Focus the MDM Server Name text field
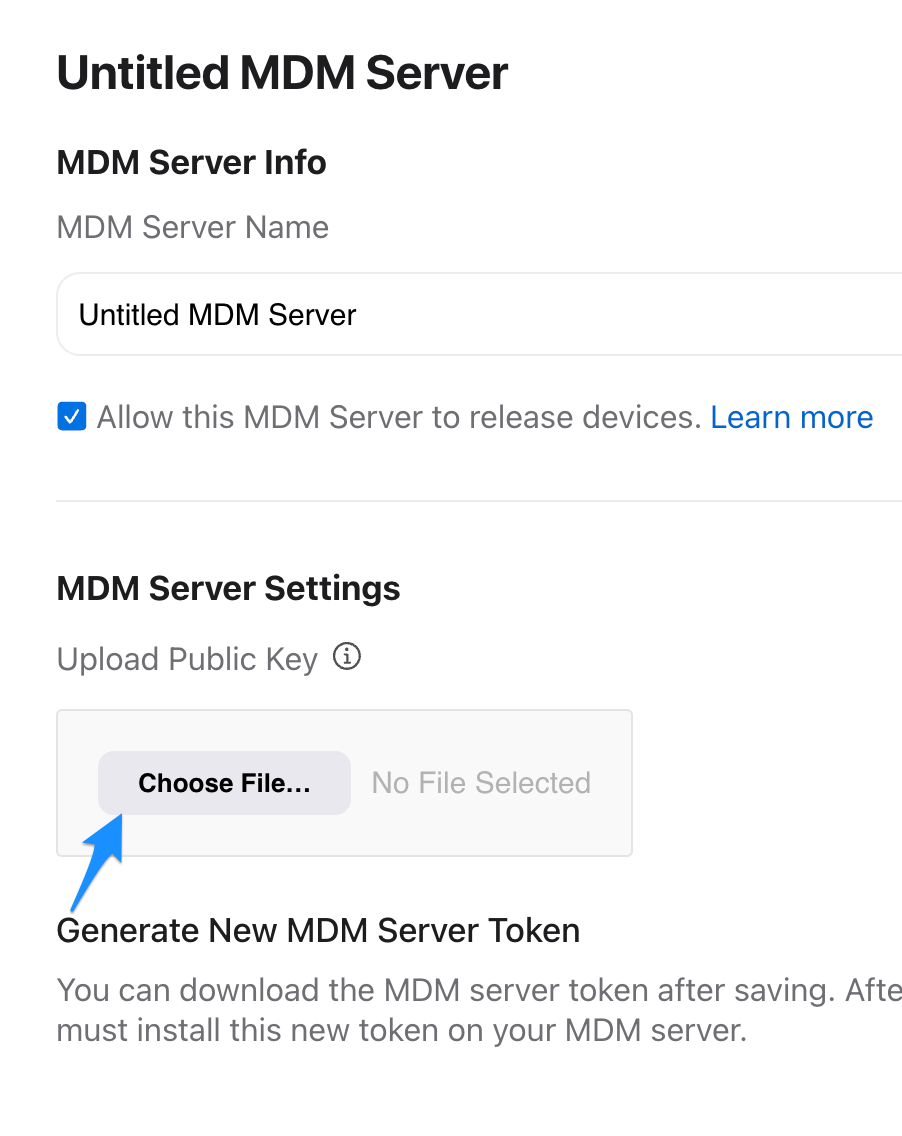Image resolution: width=902 pixels, height=1136 pixels. tap(480, 314)
